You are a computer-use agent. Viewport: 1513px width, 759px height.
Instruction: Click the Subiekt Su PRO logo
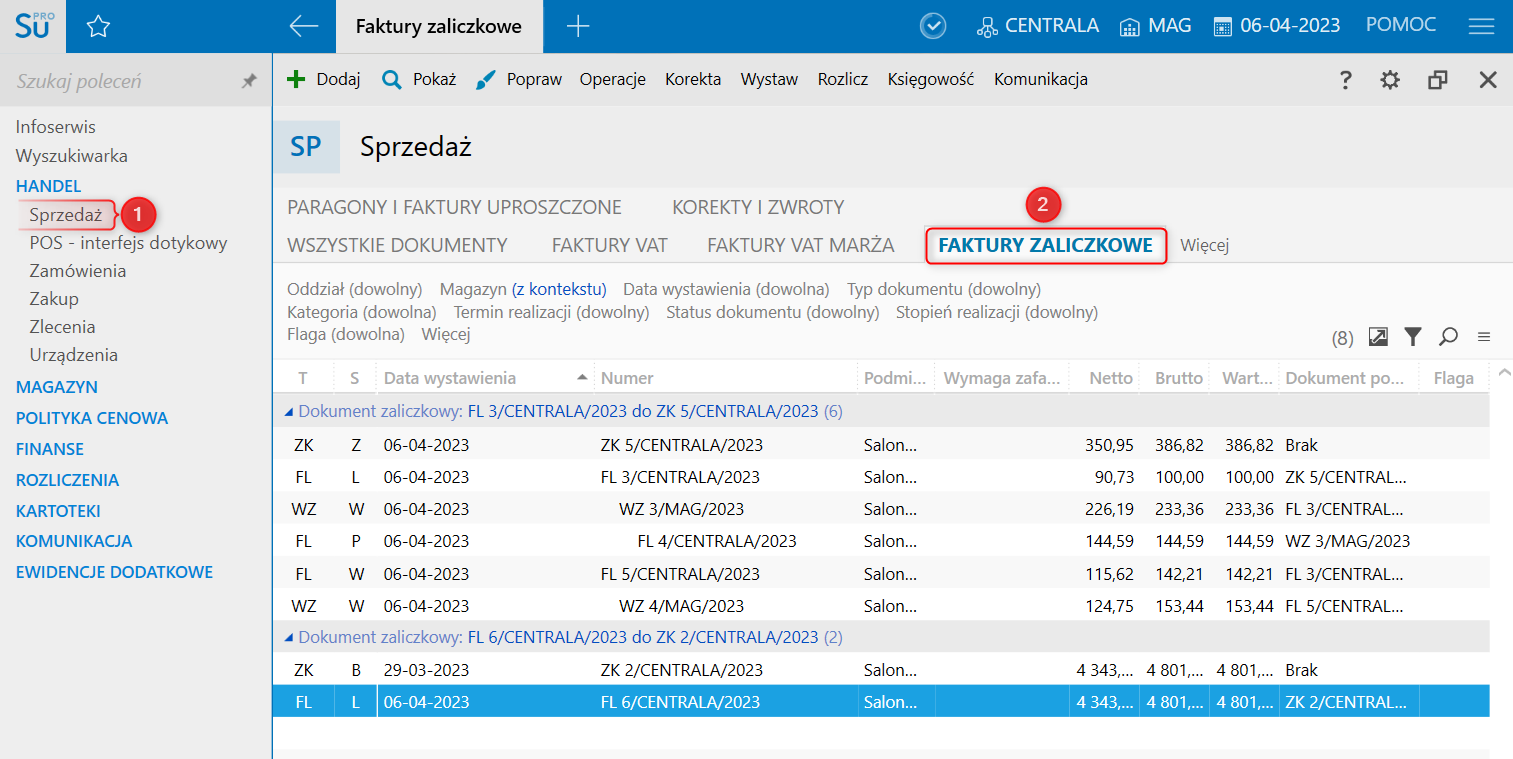tap(33, 26)
